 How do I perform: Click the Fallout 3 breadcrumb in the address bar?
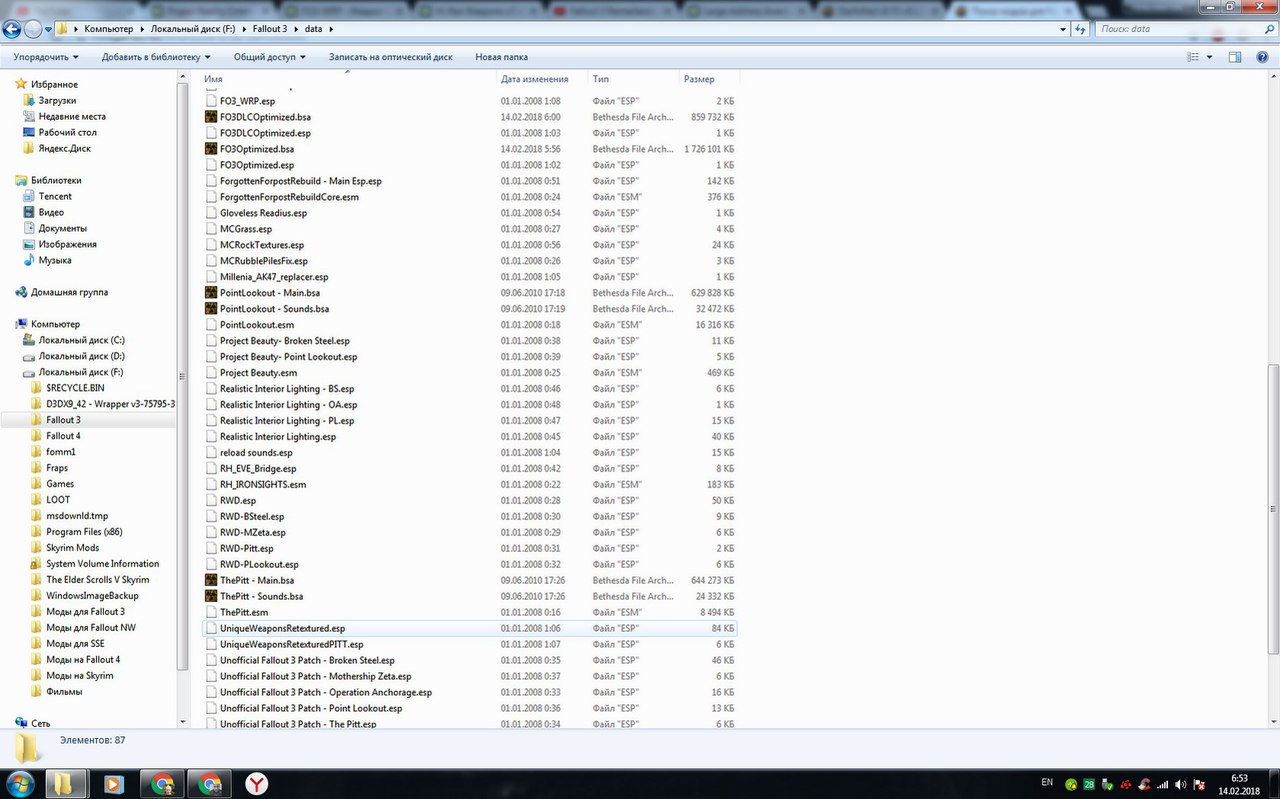tap(269, 29)
